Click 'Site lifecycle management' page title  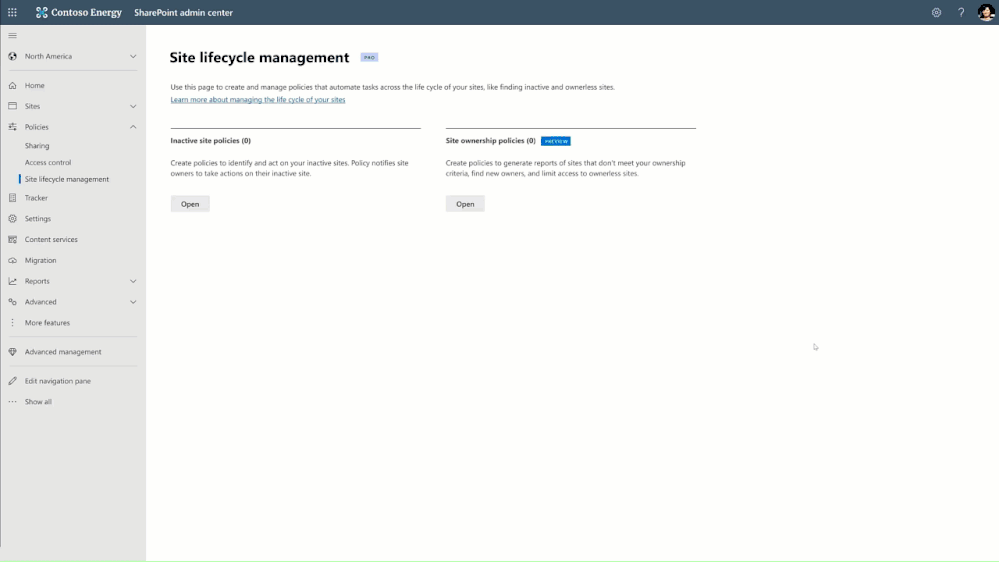259,57
